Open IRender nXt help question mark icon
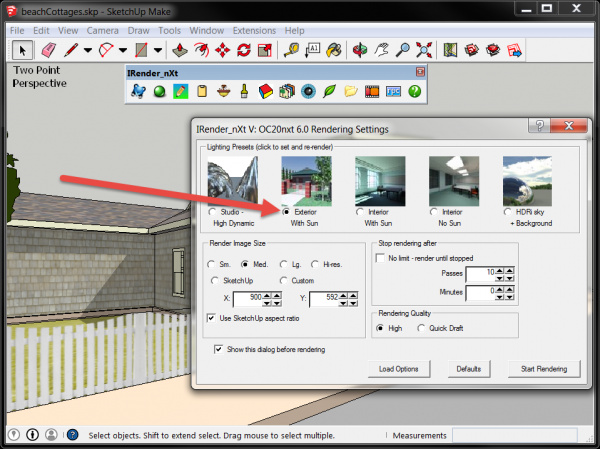Viewport: 600px width, 449px height. point(414,92)
